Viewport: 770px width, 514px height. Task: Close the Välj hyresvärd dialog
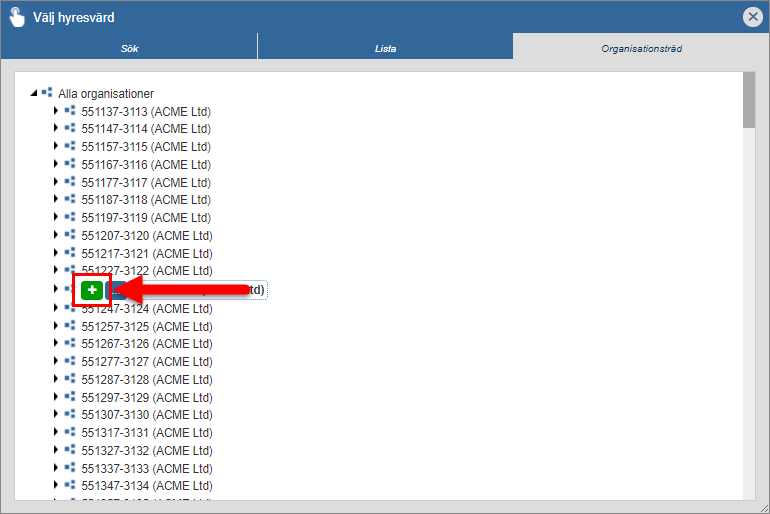point(753,16)
